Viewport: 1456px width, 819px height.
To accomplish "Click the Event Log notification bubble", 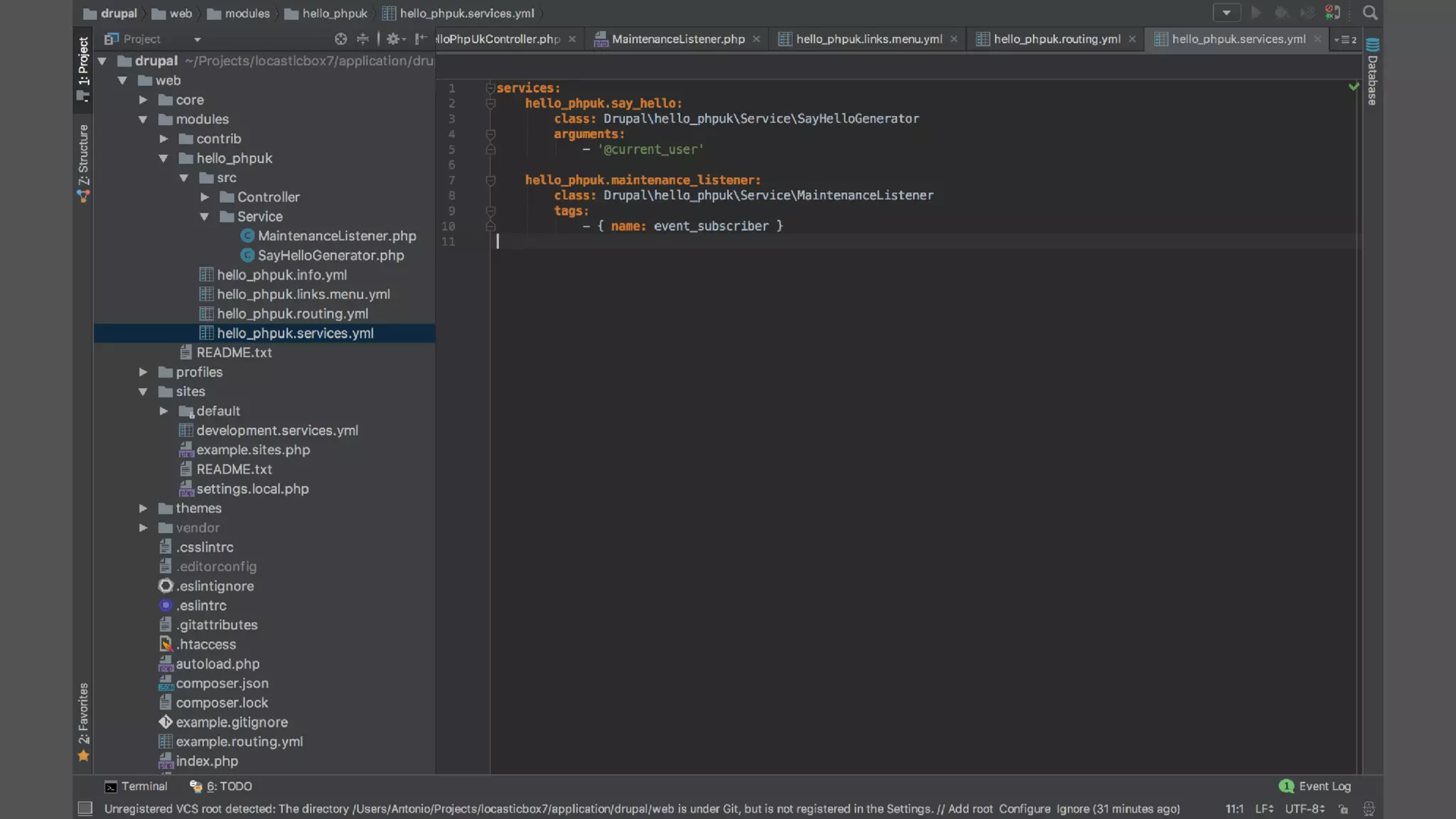I will (1285, 786).
